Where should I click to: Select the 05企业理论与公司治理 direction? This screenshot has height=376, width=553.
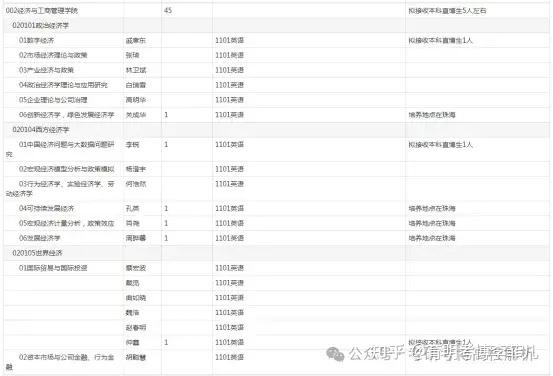(x=53, y=100)
